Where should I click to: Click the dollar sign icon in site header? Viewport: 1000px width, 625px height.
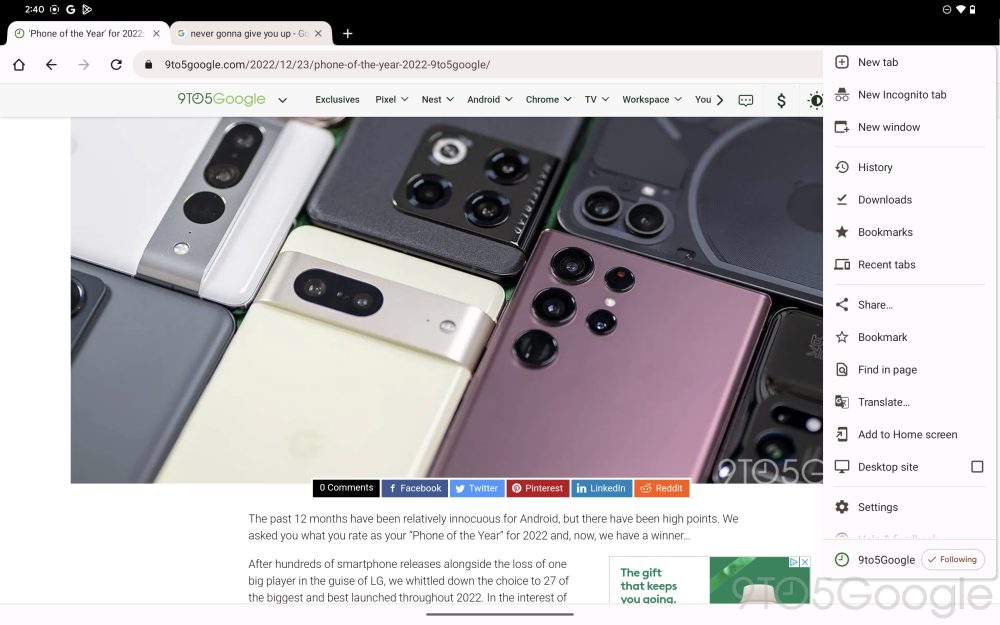point(781,100)
